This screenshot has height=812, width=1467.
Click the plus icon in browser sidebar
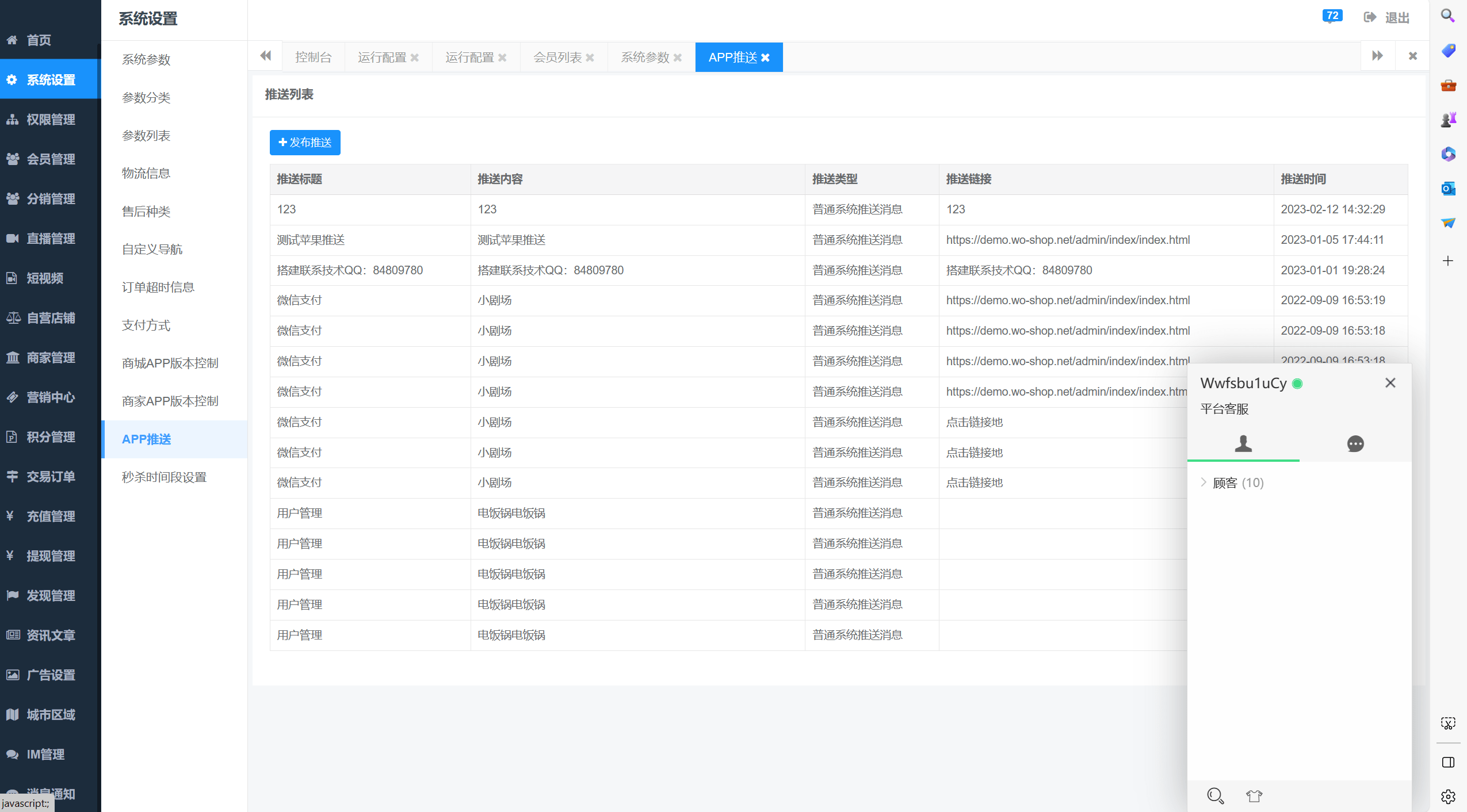pos(1448,261)
